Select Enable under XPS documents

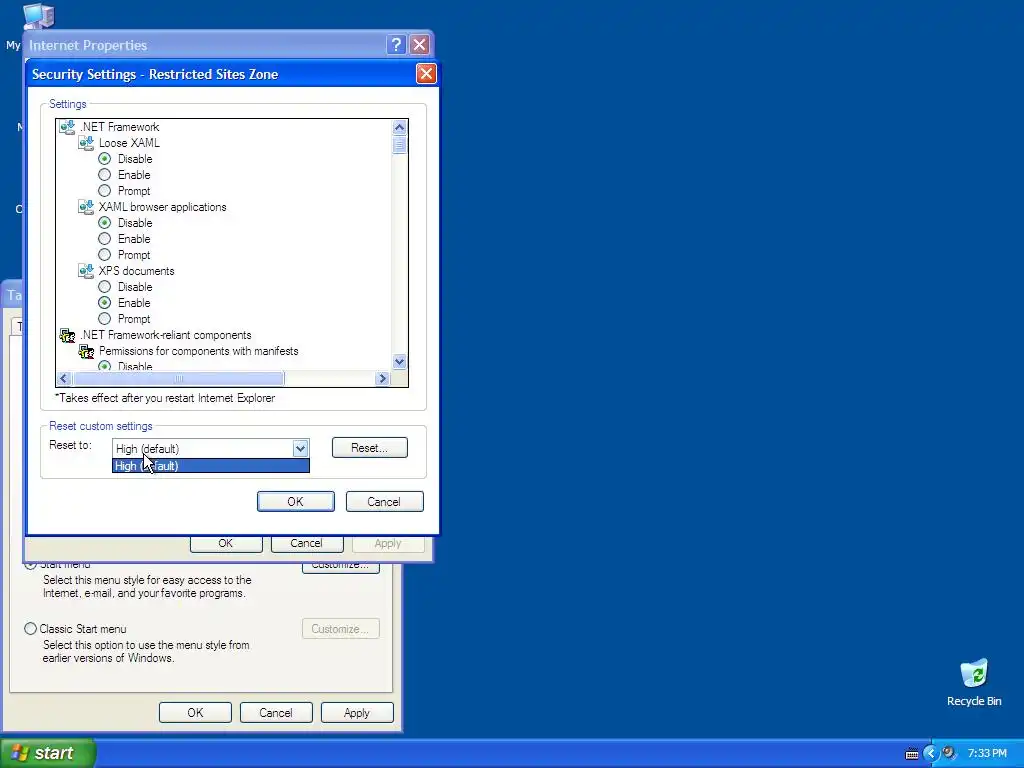pyautogui.click(x=104, y=302)
